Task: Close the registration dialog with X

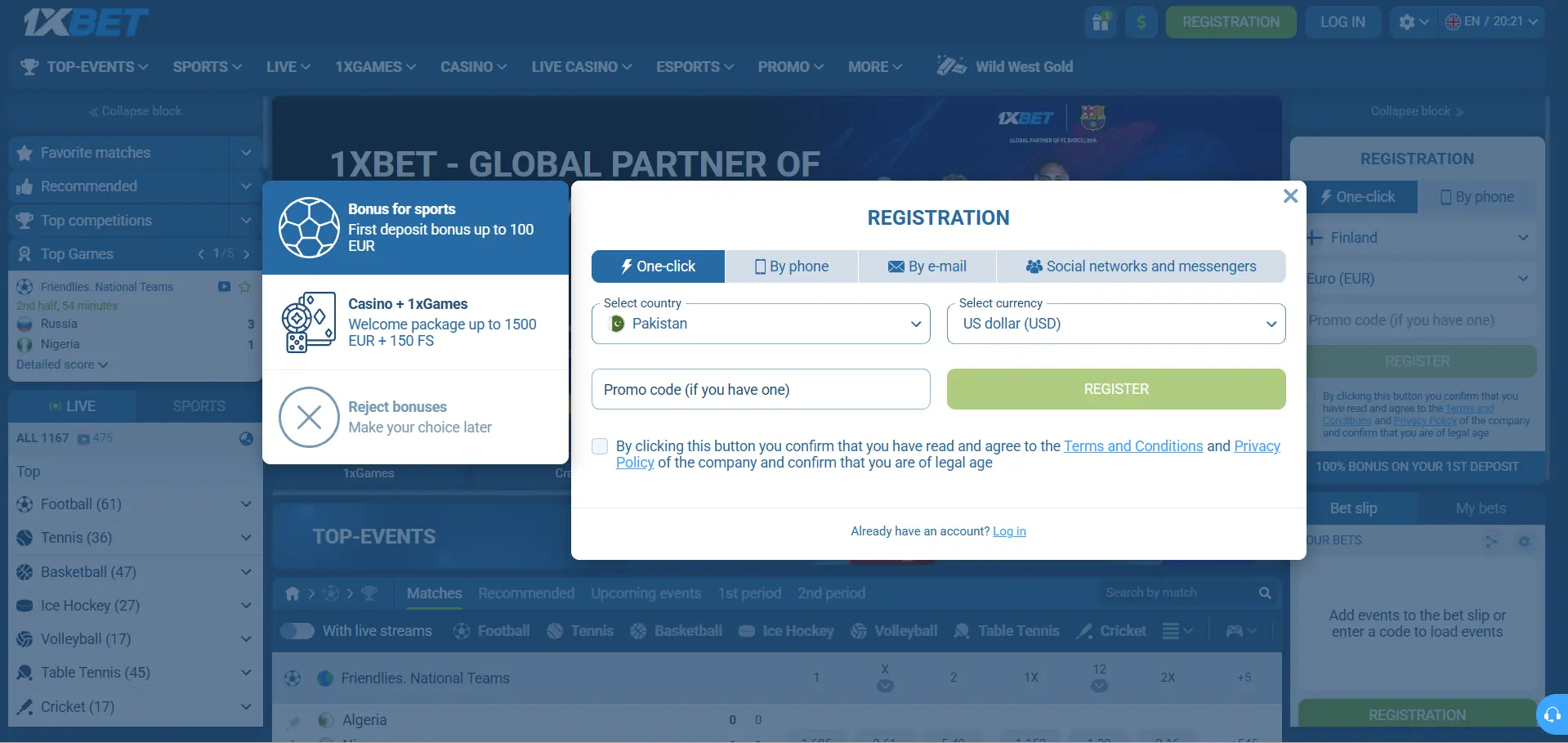Action: coord(1291,196)
